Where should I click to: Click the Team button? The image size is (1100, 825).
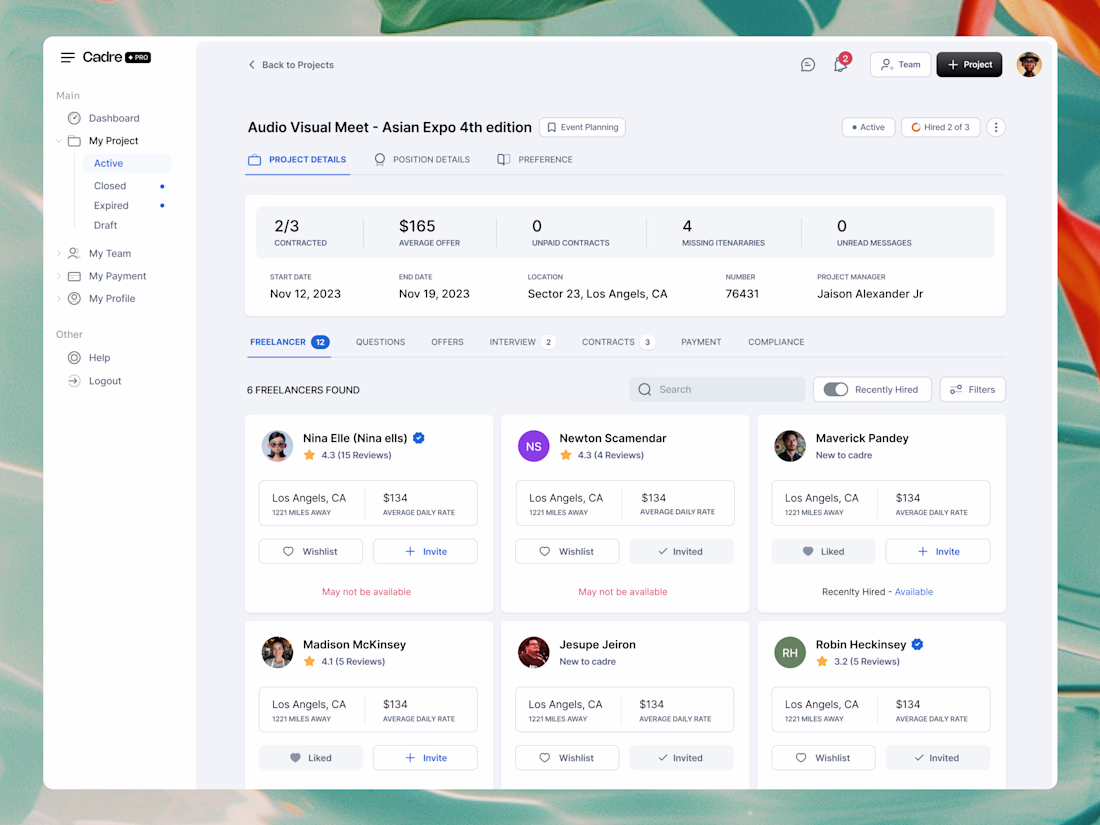pyautogui.click(x=900, y=65)
